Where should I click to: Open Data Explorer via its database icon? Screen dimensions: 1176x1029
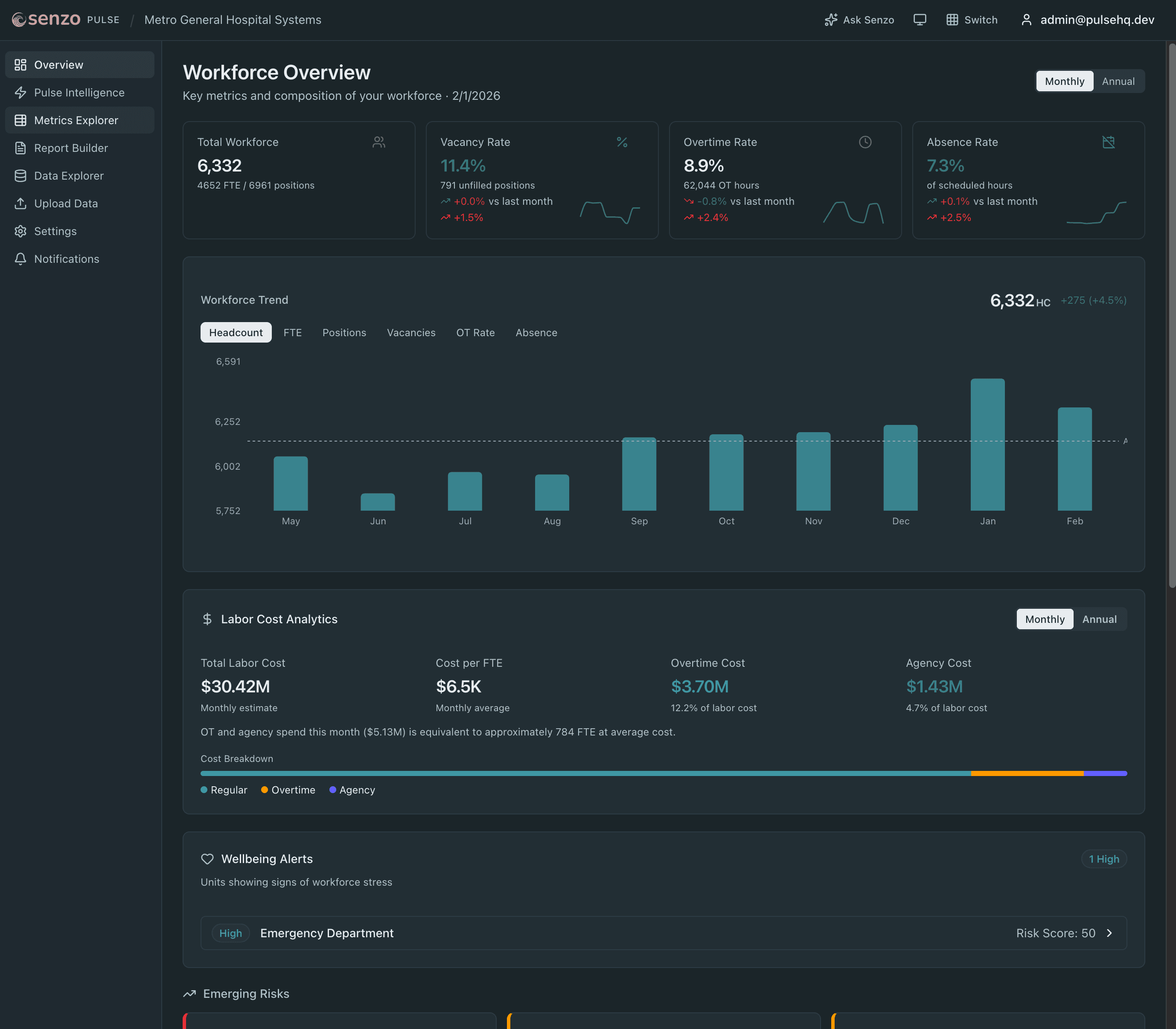click(x=20, y=176)
